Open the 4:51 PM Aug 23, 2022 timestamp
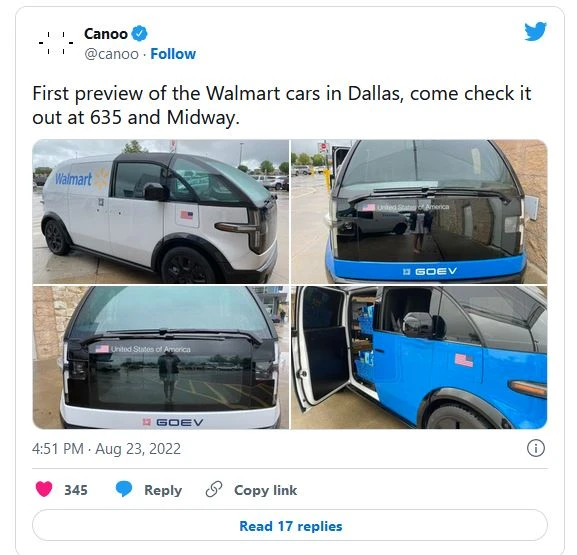 pos(106,449)
